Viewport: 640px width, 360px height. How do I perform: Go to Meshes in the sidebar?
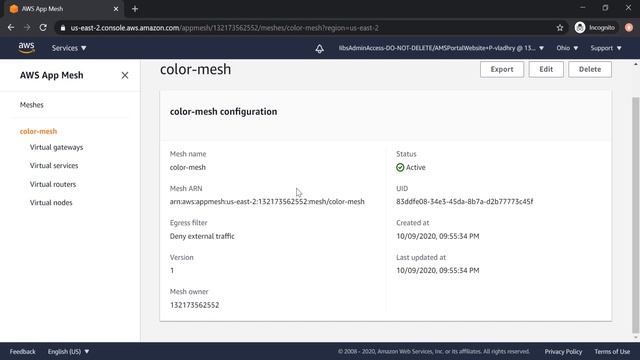coord(31,105)
